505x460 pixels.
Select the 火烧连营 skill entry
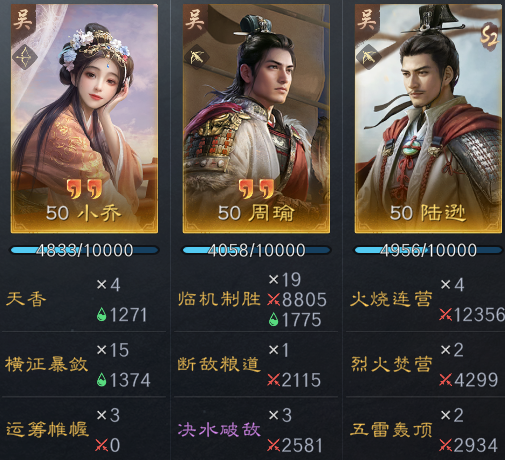point(391,299)
